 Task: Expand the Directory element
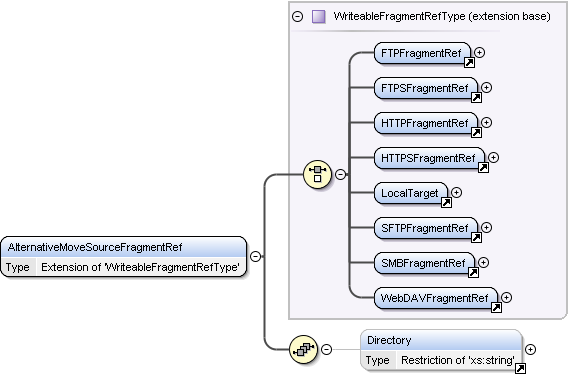[x=530, y=349]
